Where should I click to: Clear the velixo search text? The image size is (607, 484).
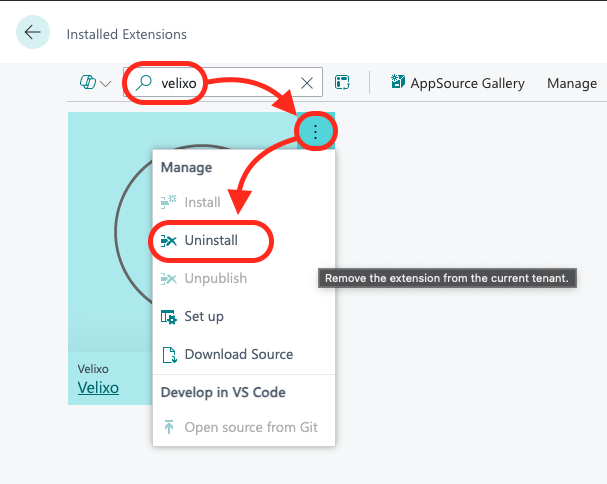tap(307, 83)
